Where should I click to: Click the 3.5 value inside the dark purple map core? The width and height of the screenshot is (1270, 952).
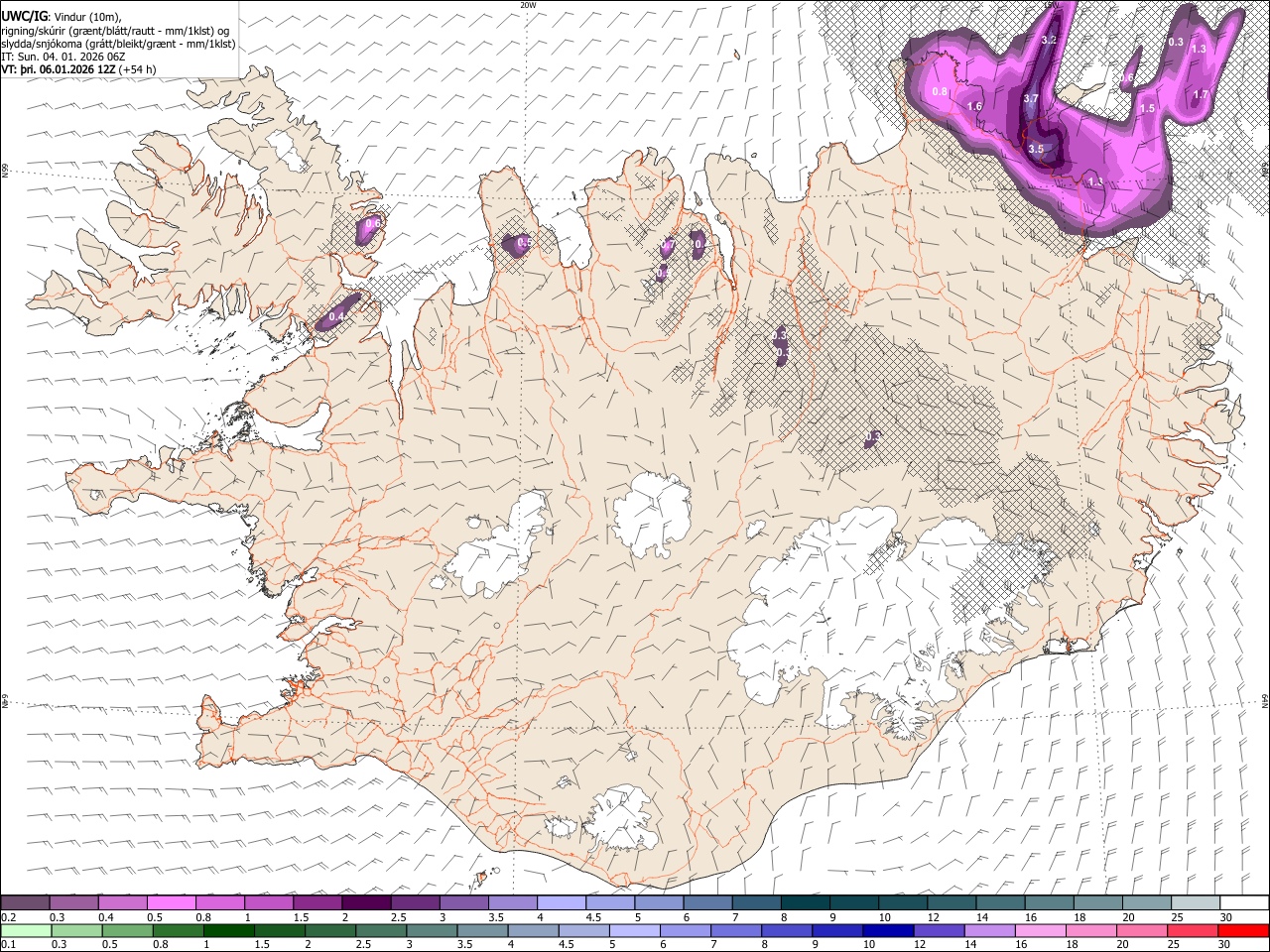pyautogui.click(x=1036, y=149)
